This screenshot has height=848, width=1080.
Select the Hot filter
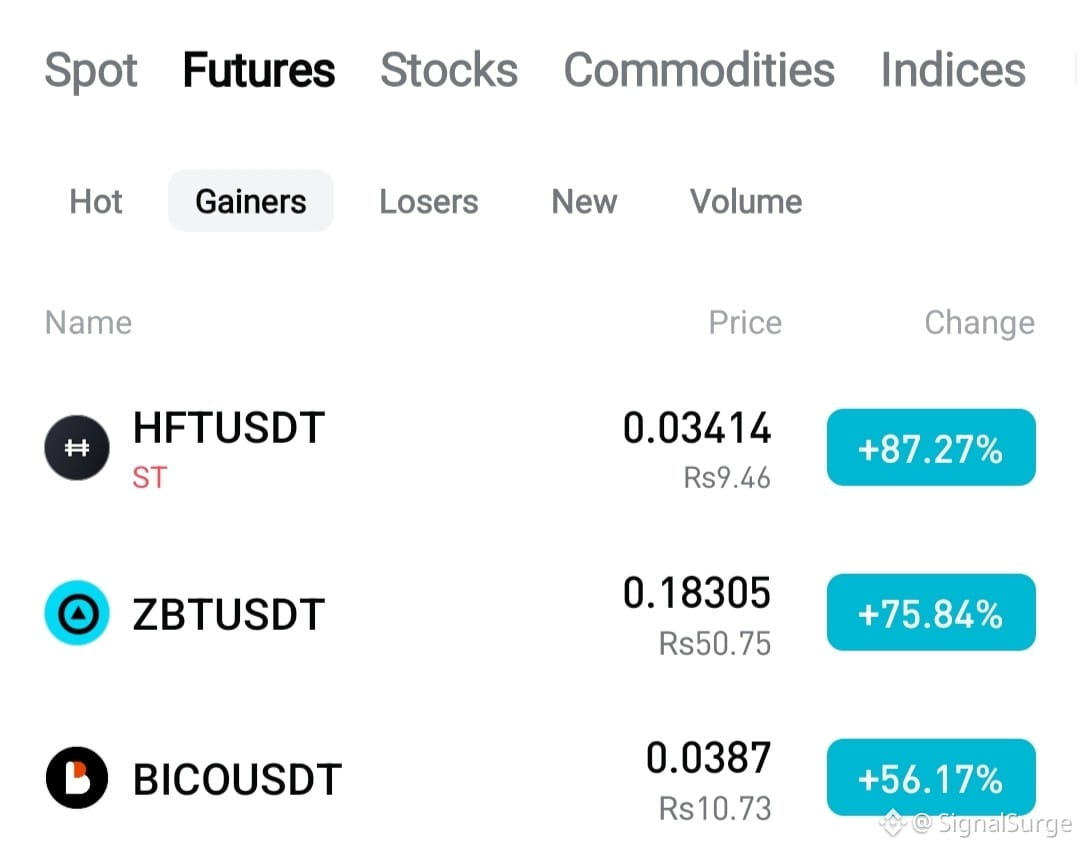96,202
